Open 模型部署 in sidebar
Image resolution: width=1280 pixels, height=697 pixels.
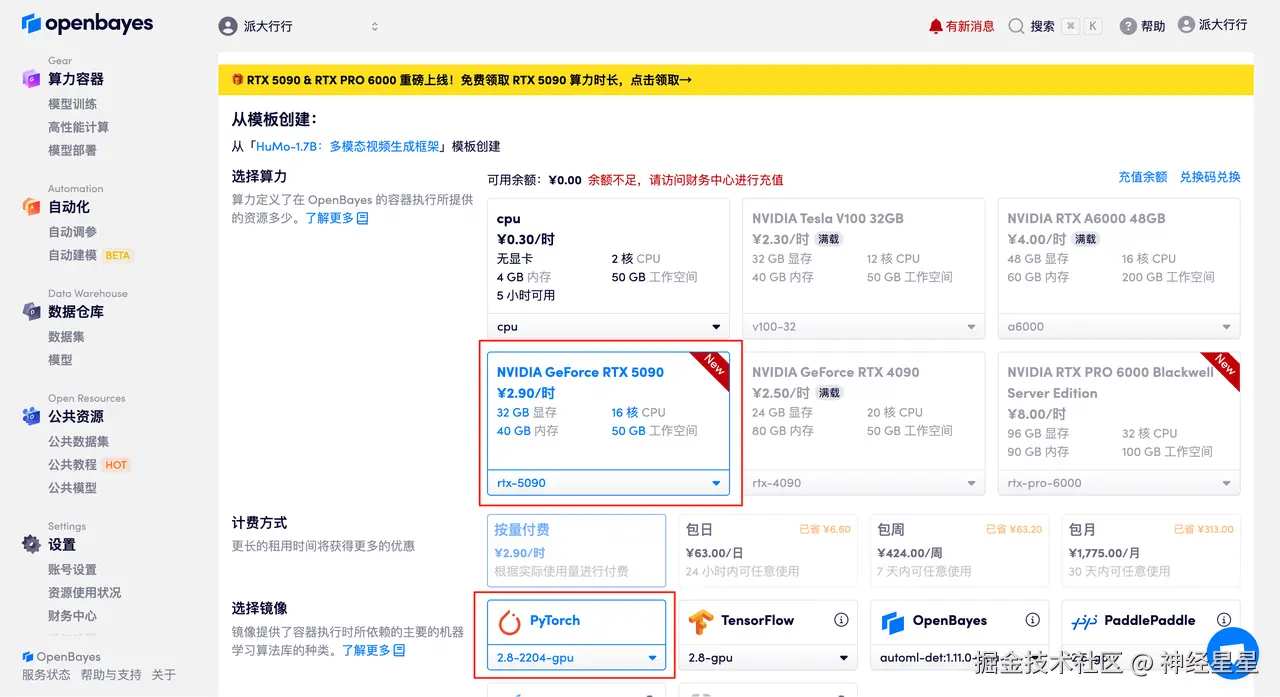click(73, 150)
